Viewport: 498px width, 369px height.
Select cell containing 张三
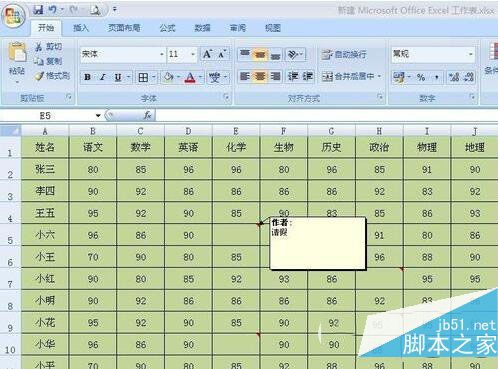pos(45,169)
